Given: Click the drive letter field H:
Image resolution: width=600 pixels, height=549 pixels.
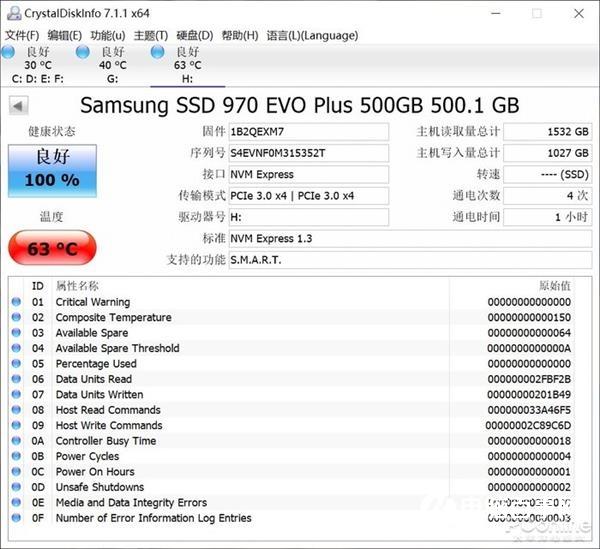Looking at the screenshot, I should click(308, 217).
